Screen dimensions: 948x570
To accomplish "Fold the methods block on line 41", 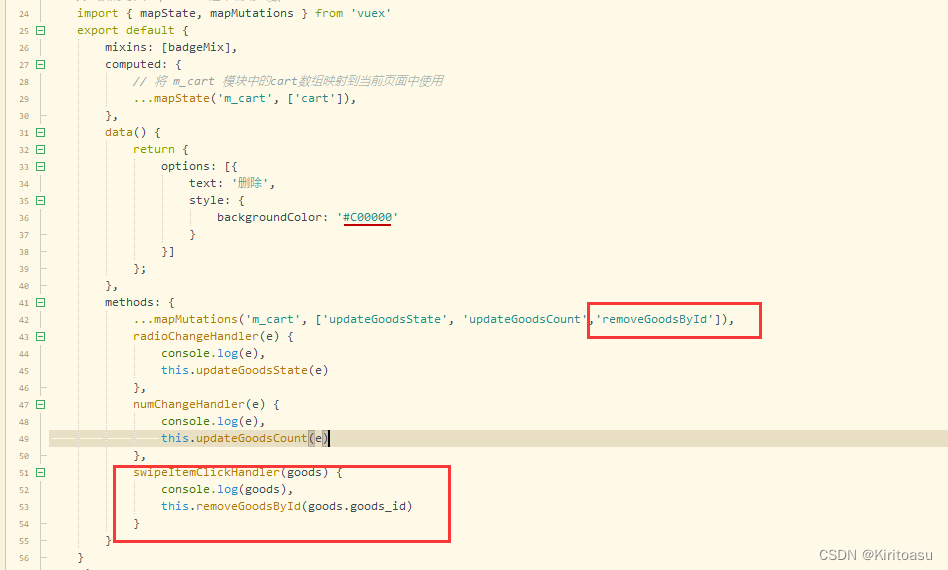I will (x=41, y=302).
